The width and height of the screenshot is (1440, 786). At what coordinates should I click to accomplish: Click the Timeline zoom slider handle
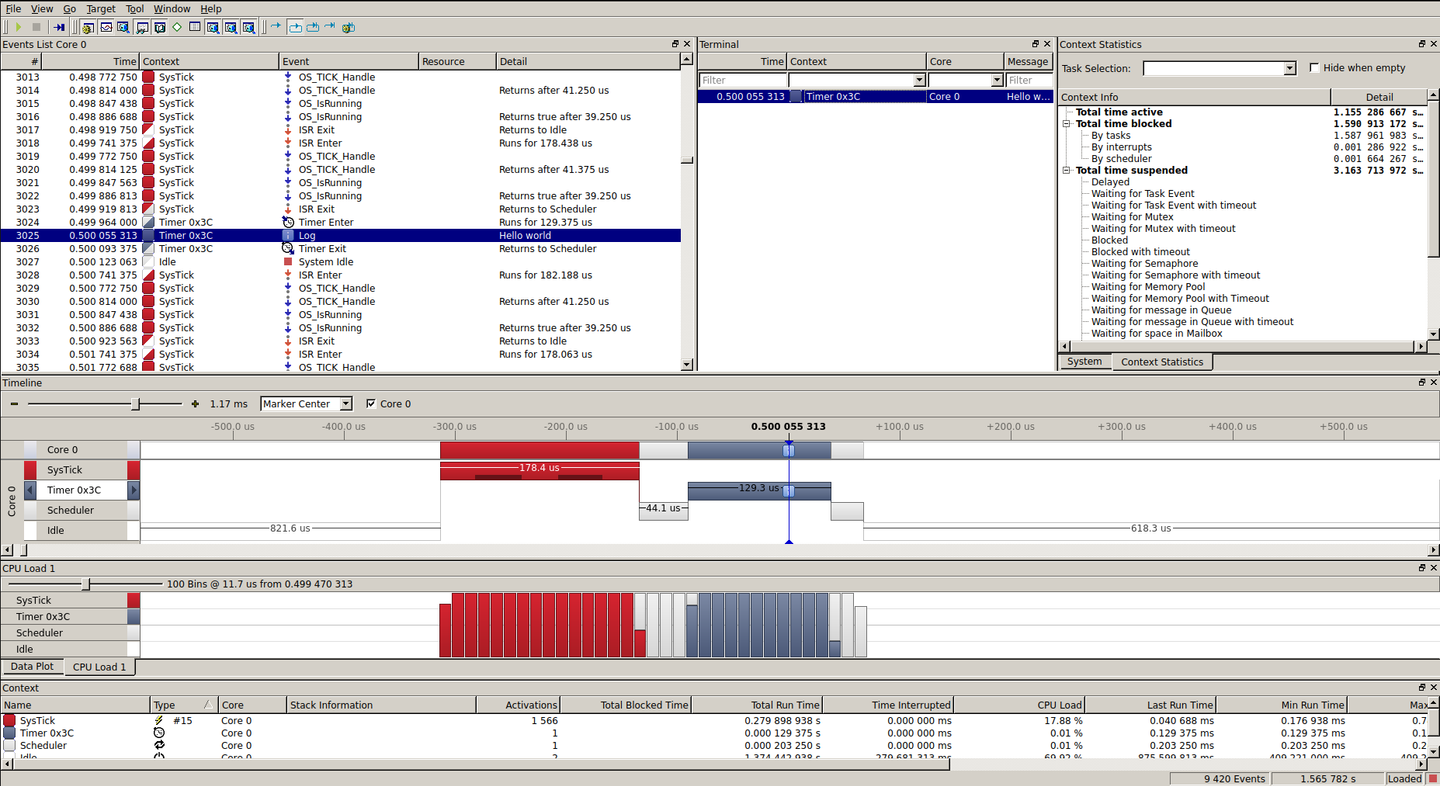tap(136, 404)
